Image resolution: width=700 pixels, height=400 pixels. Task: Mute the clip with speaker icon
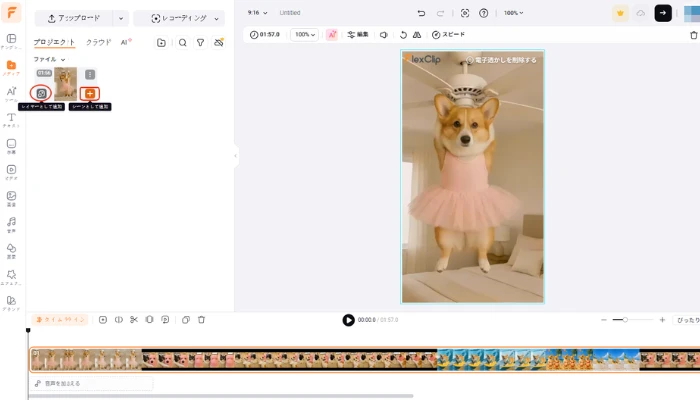(x=383, y=34)
